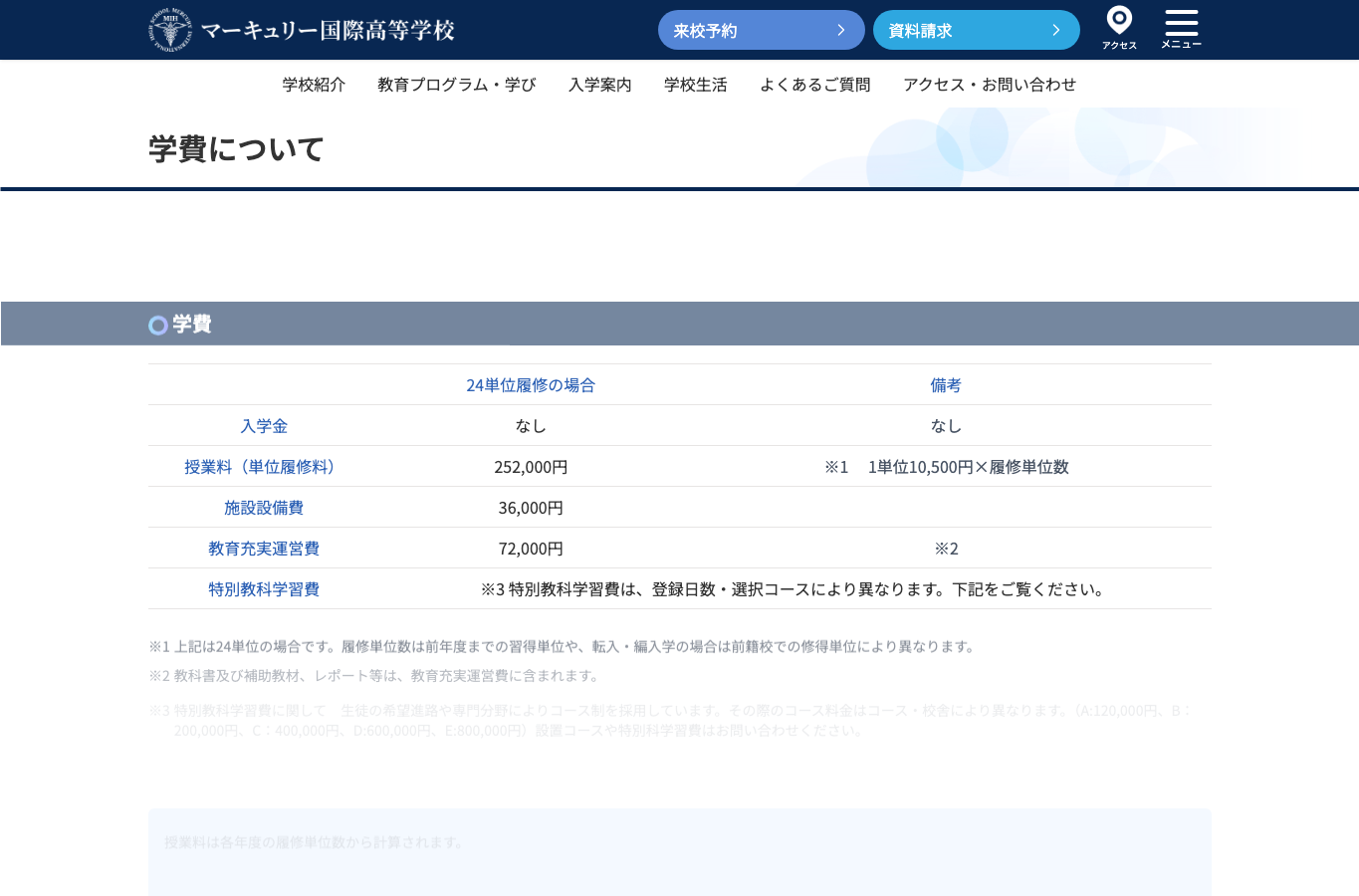Image resolution: width=1359 pixels, height=896 pixels.
Task: Click the blue circle beside 学費 heading
Action: 158,326
